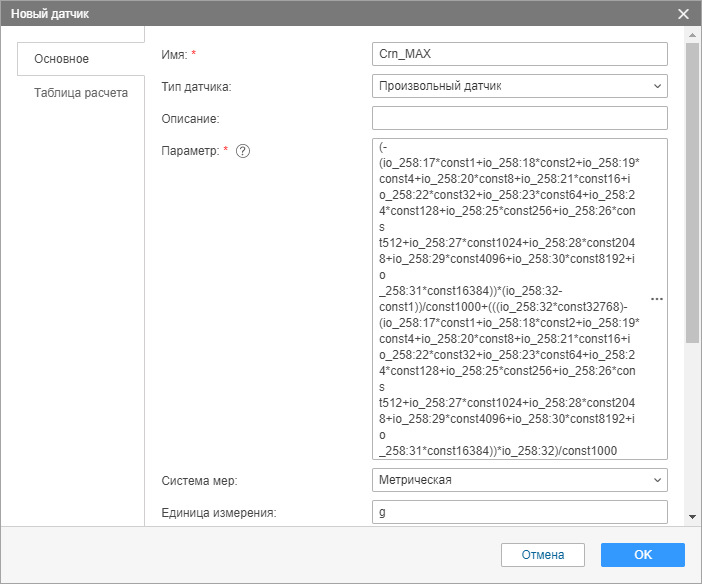Click the help icon next to Параметр

(x=242, y=151)
